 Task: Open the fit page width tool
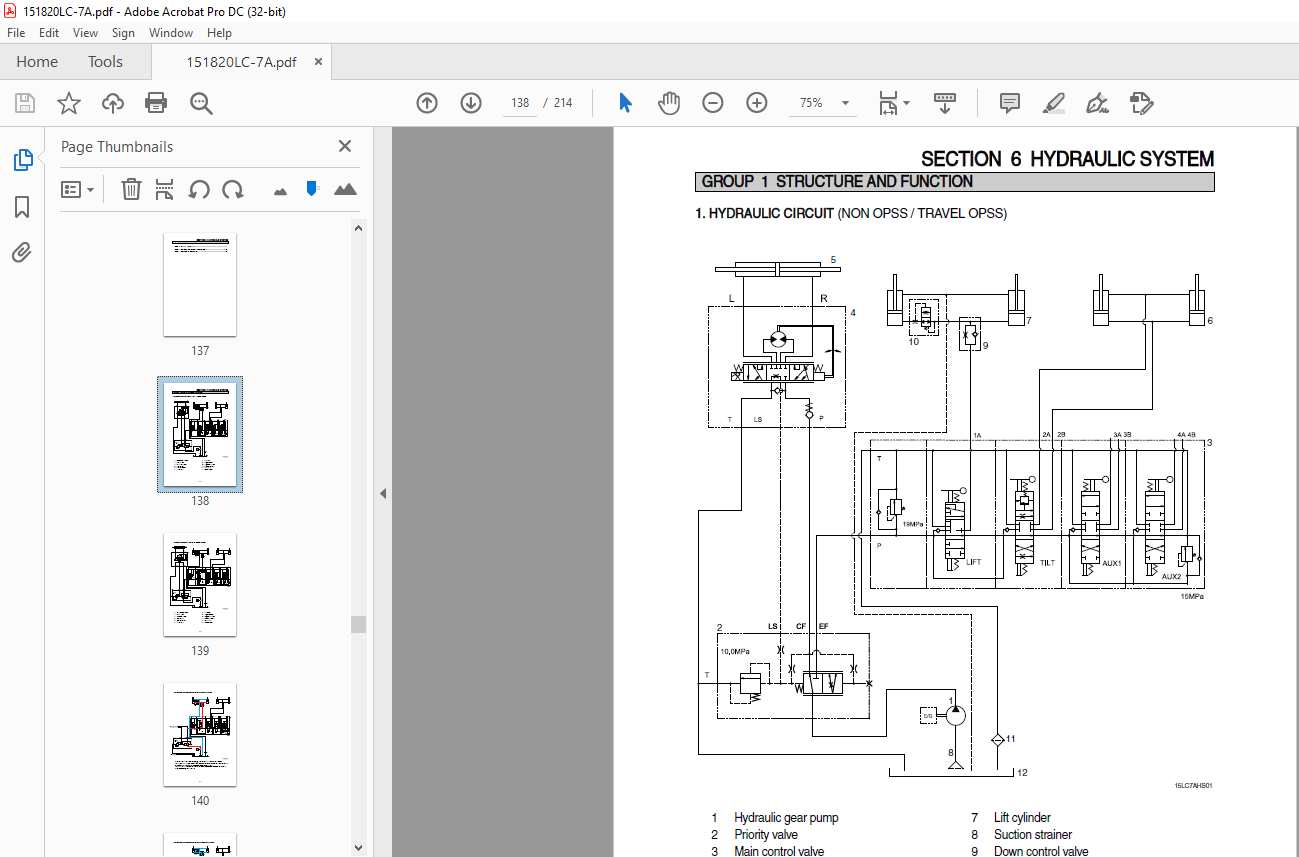click(888, 103)
